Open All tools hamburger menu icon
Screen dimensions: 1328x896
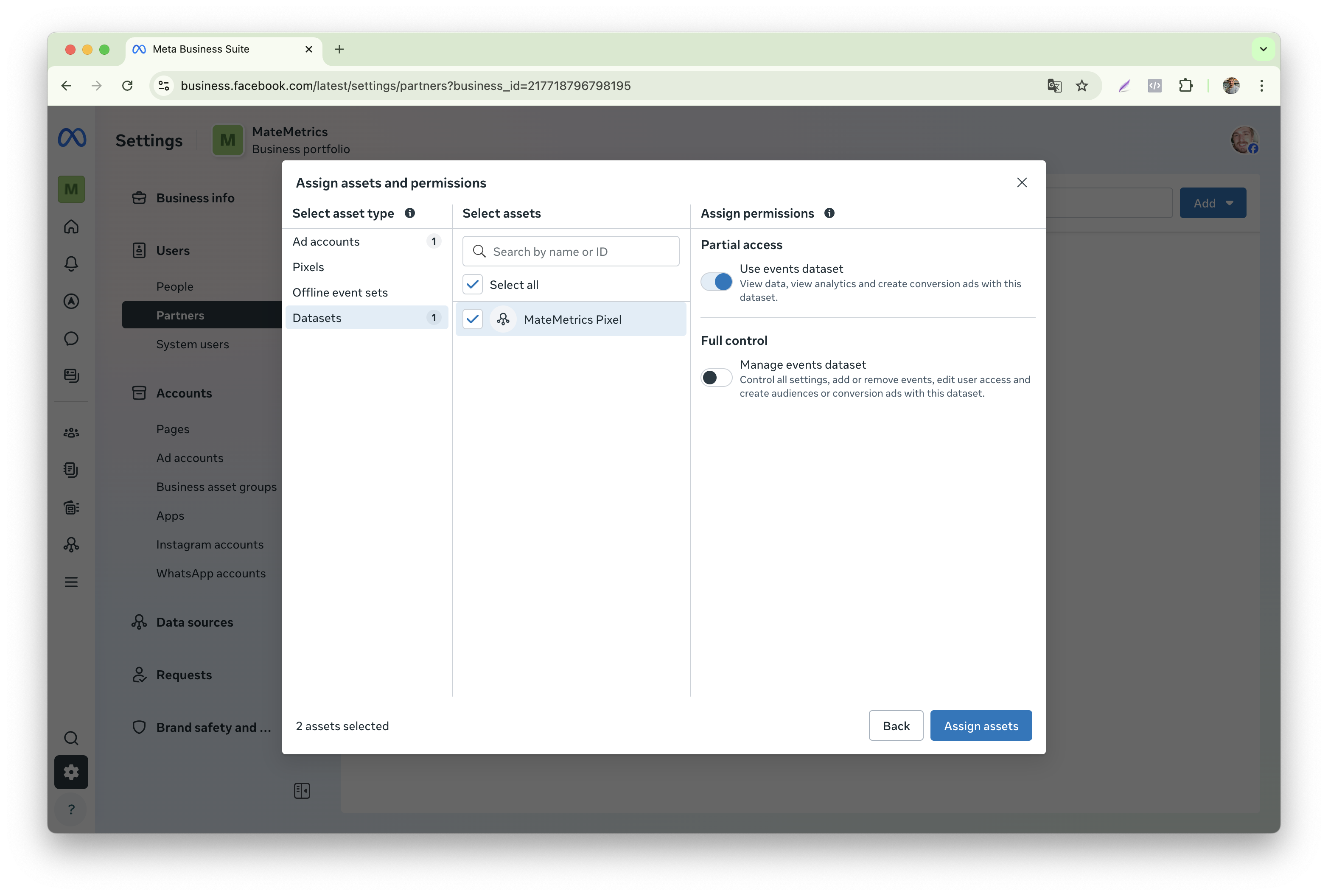[x=71, y=582]
